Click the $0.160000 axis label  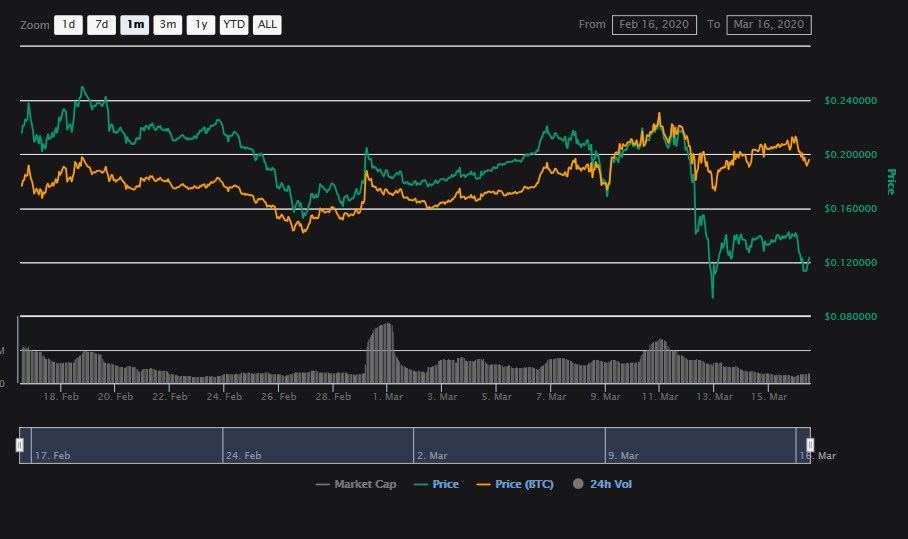(x=851, y=208)
